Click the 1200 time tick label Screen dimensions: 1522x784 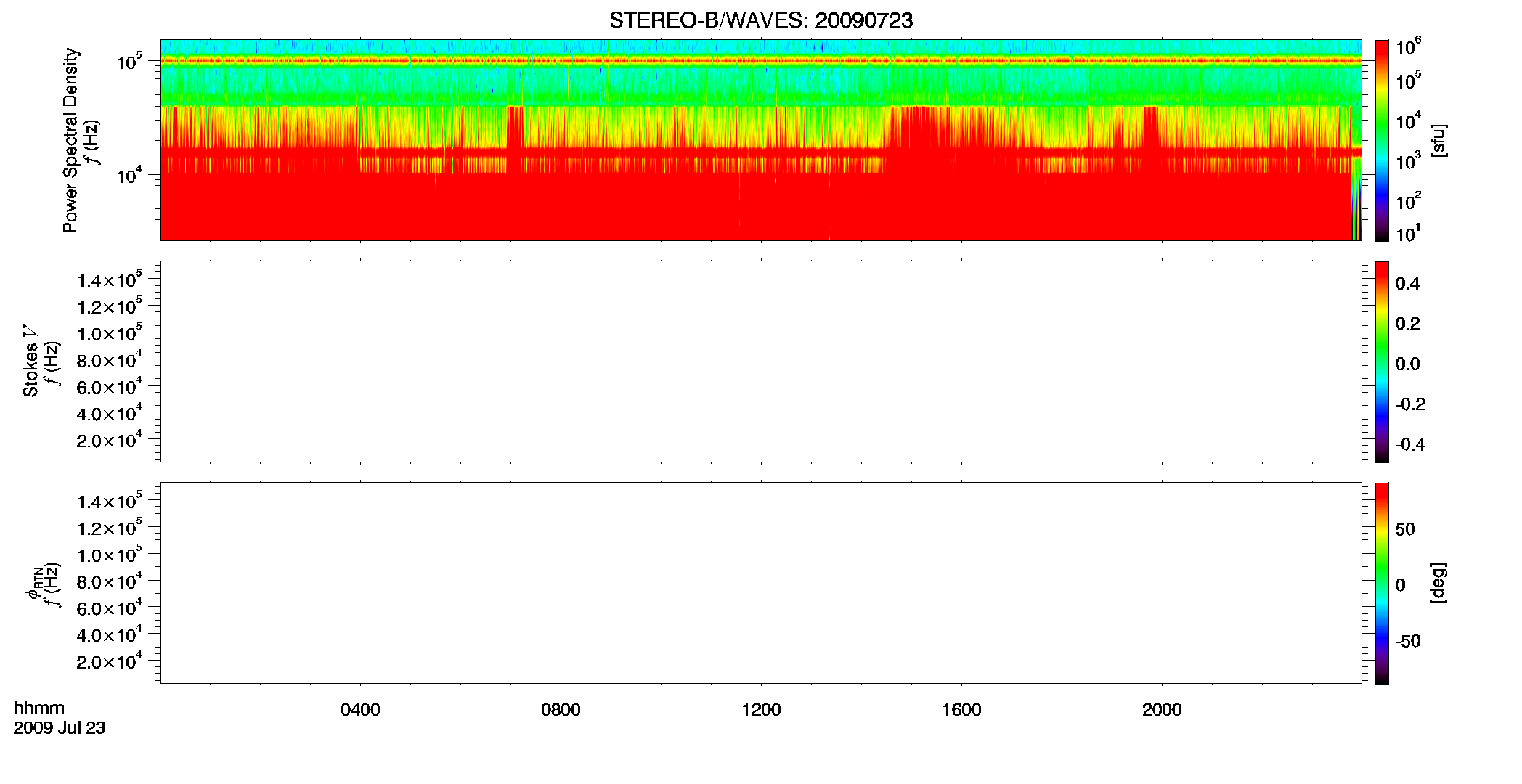[x=761, y=710]
